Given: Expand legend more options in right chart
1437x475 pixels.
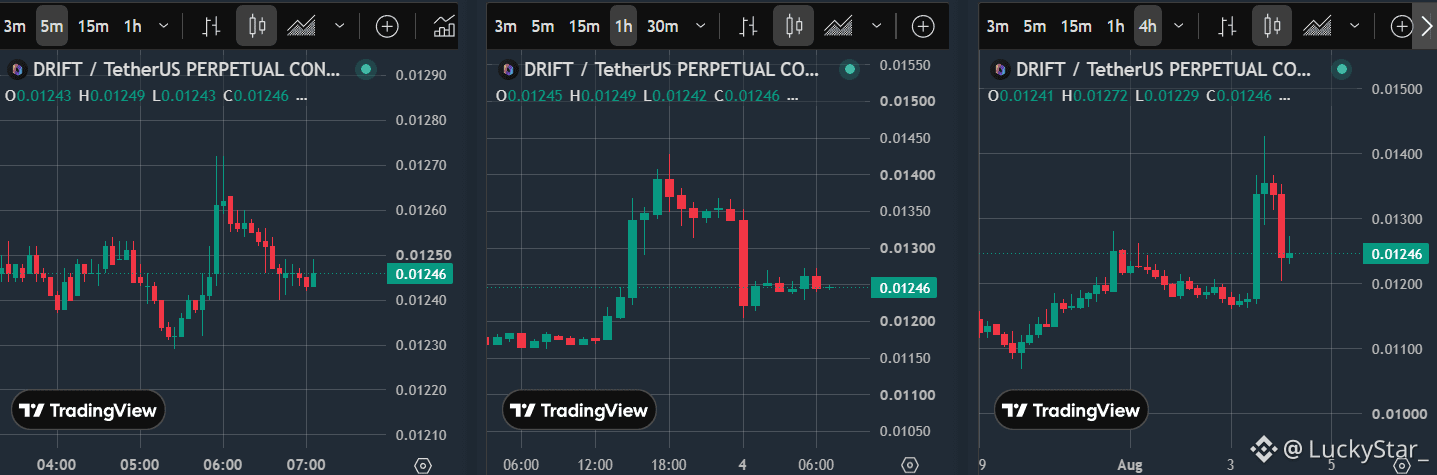Looking at the screenshot, I should [x=1286, y=96].
